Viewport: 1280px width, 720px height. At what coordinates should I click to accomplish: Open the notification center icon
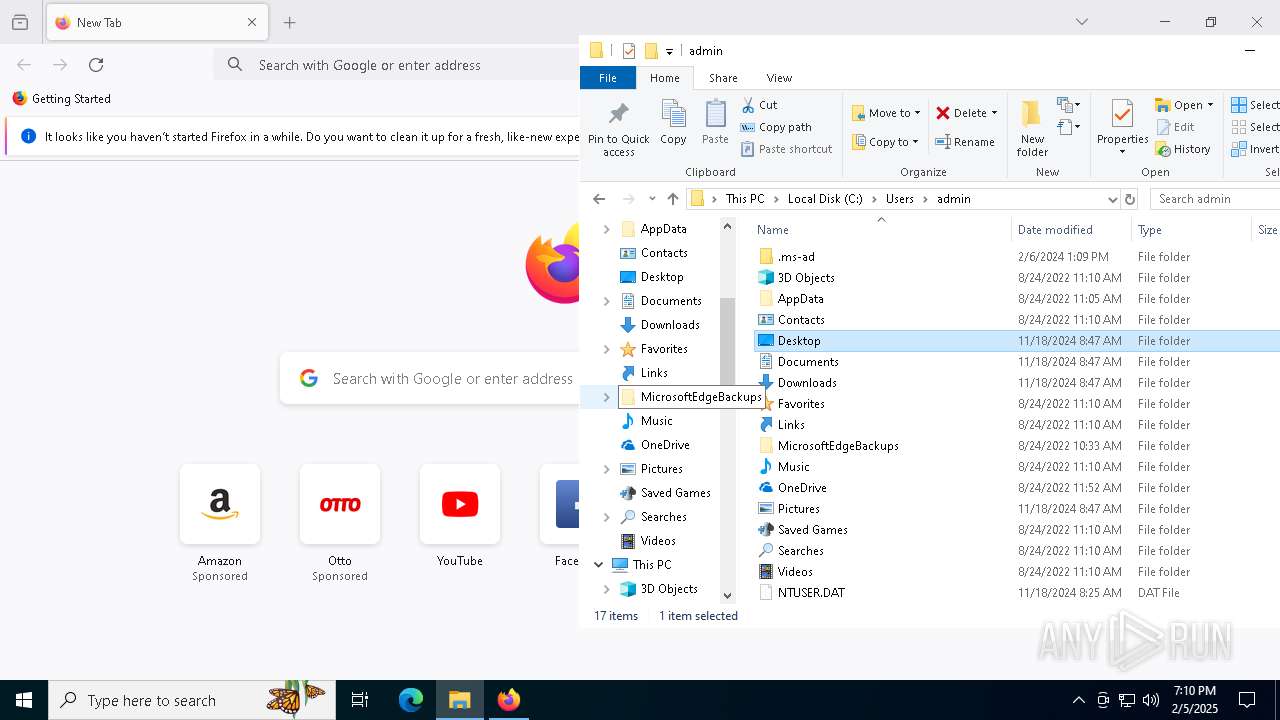click(1247, 700)
